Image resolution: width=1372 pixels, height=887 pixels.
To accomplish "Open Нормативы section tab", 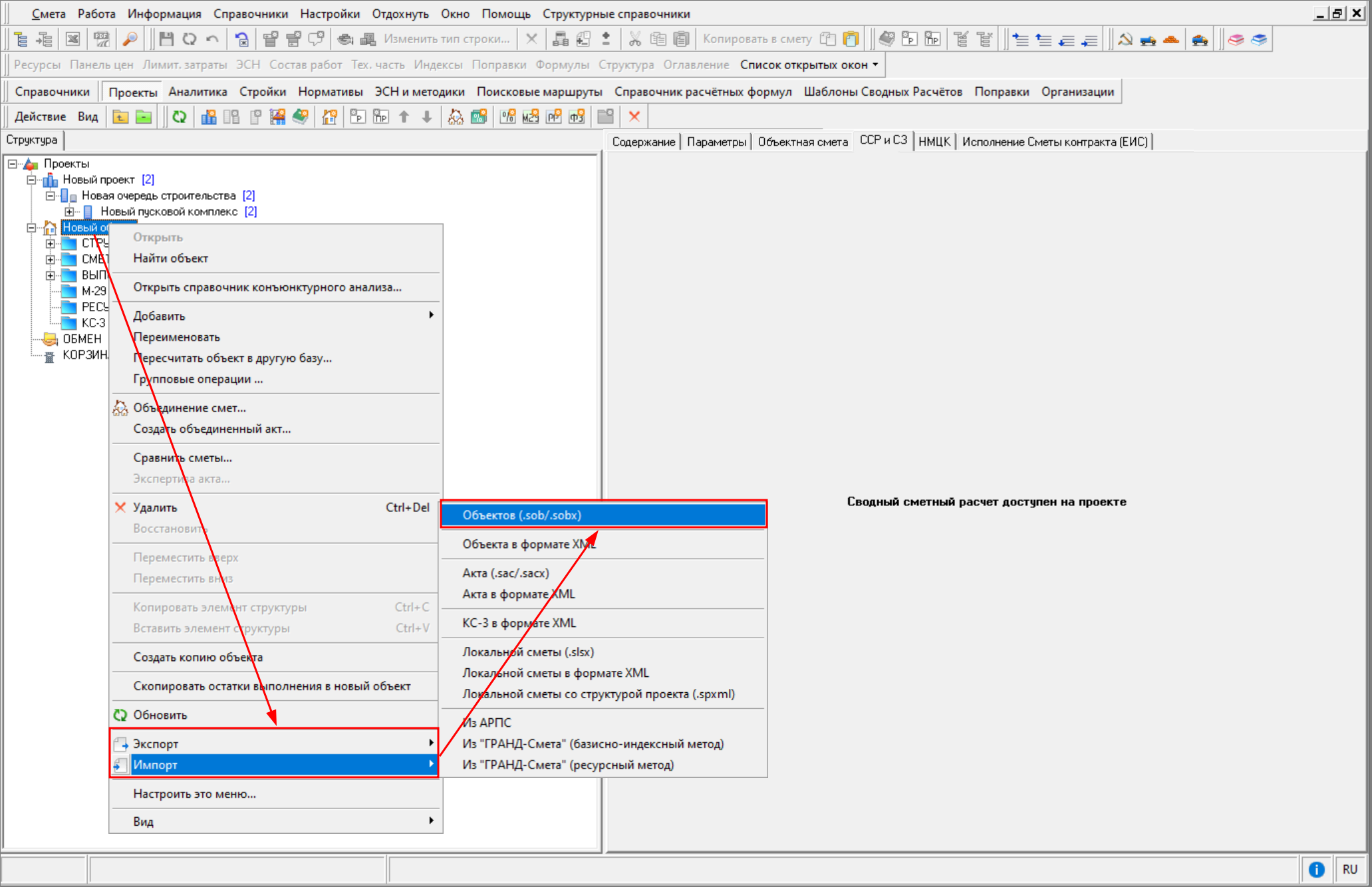I will pyautogui.click(x=331, y=92).
